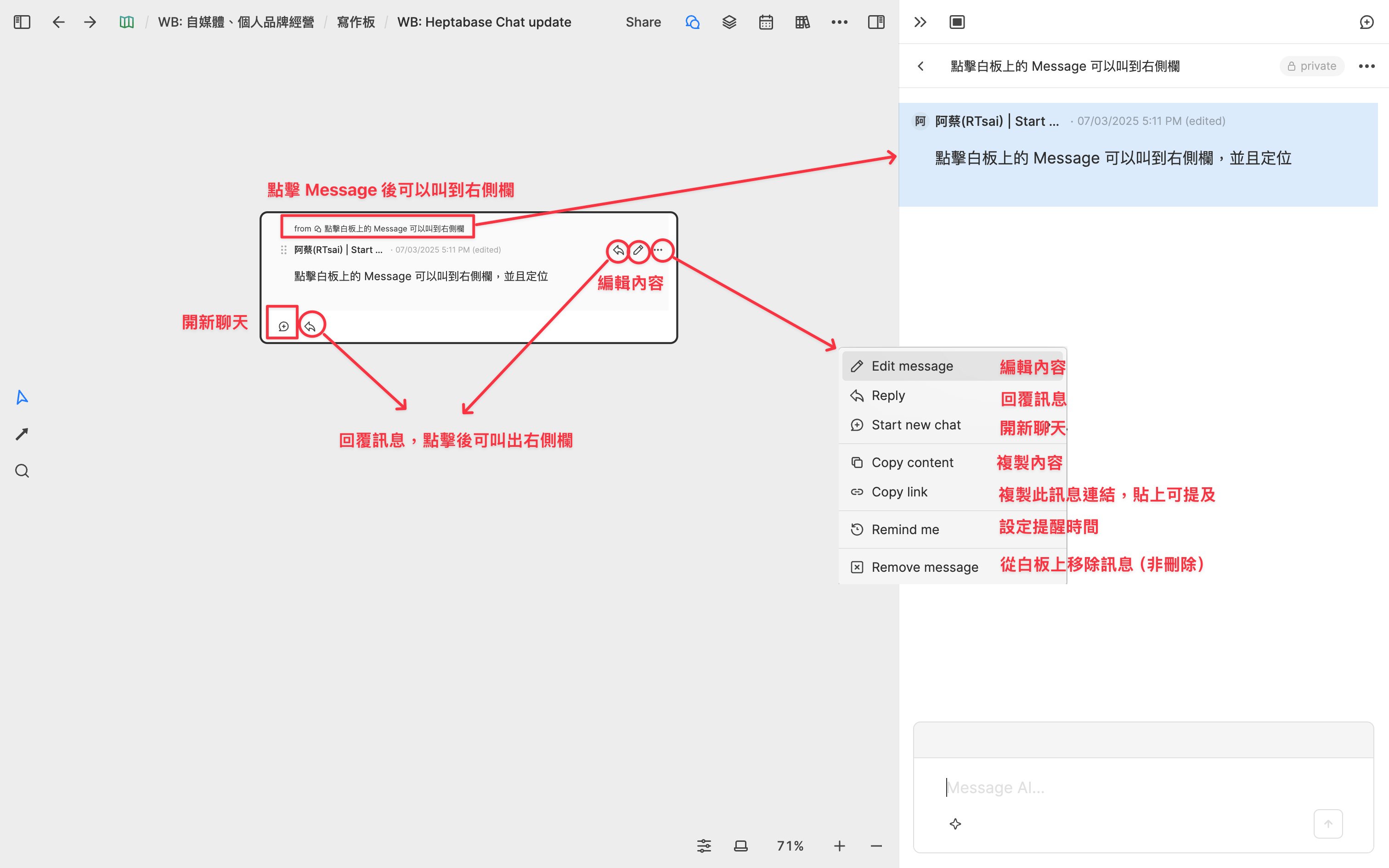
Task: Open the three-dot menu next to the private badge
Action: (x=1366, y=66)
